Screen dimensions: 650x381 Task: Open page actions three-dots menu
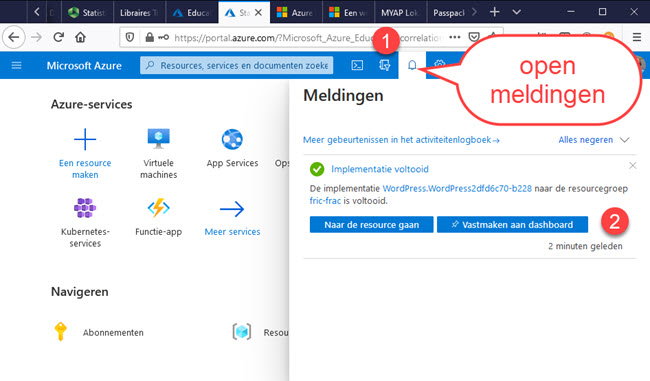coord(455,37)
